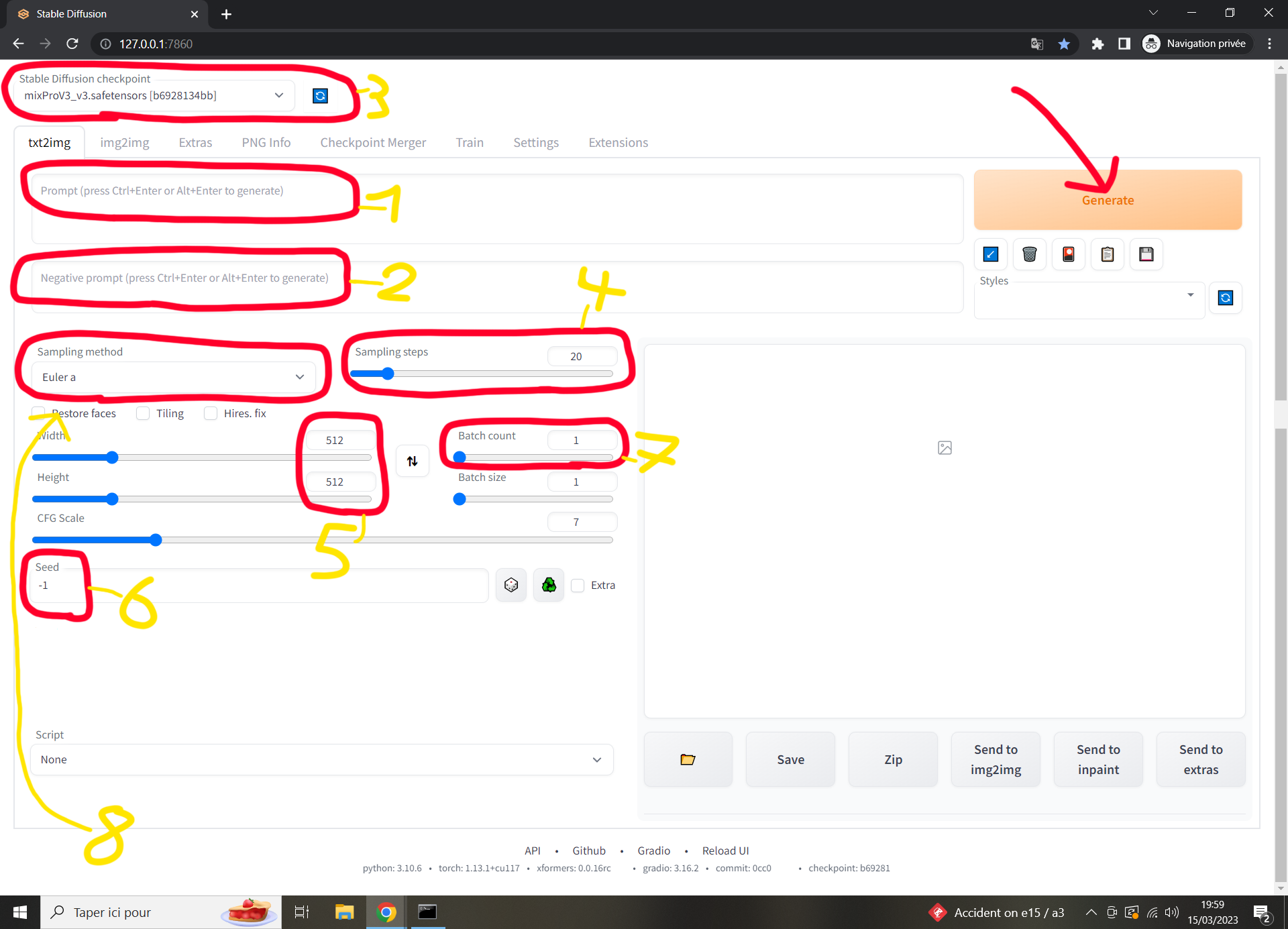
Task: Click the Send to inpaint button
Action: 1097,759
